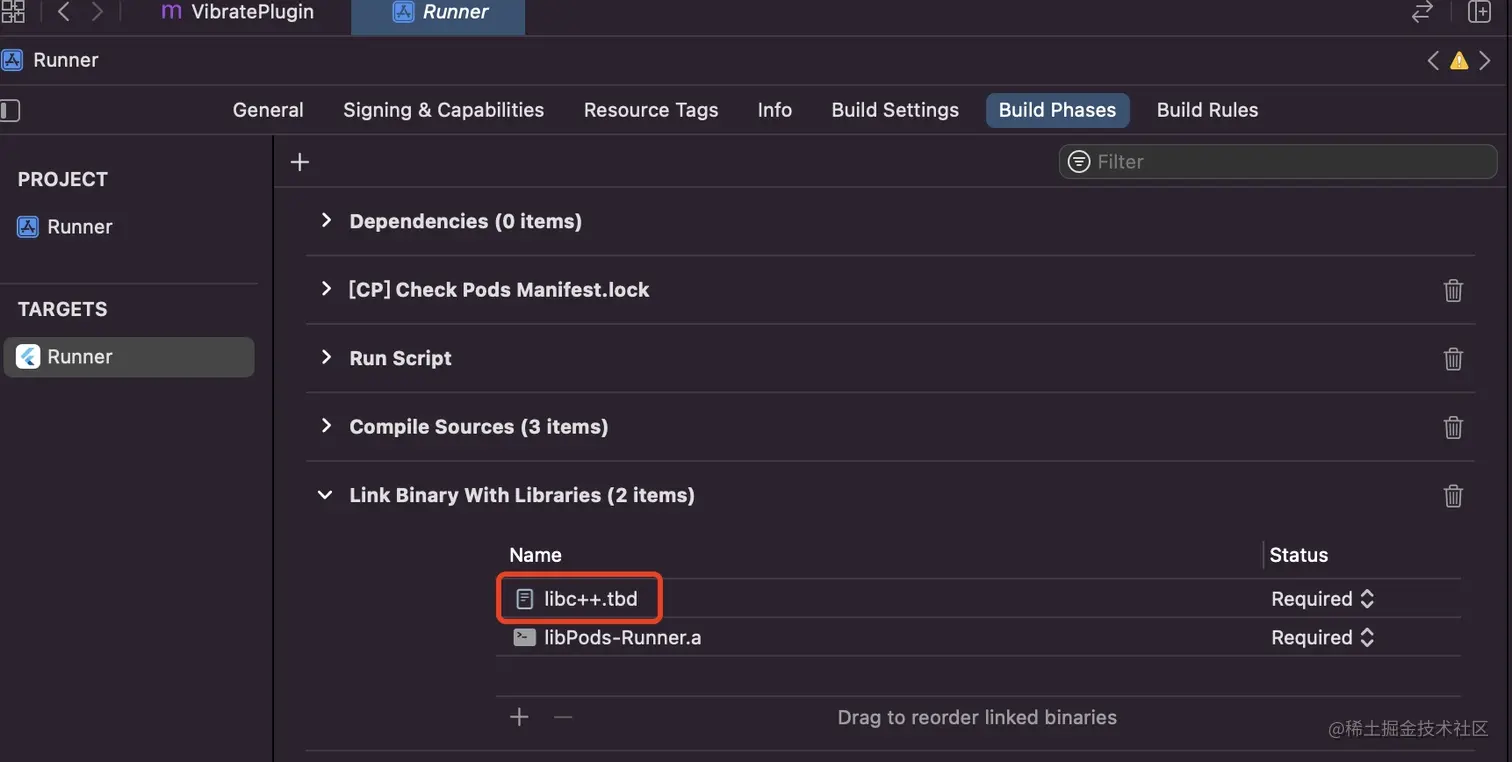Go forward in editor history
This screenshot has width=1512, height=762.
[97, 12]
